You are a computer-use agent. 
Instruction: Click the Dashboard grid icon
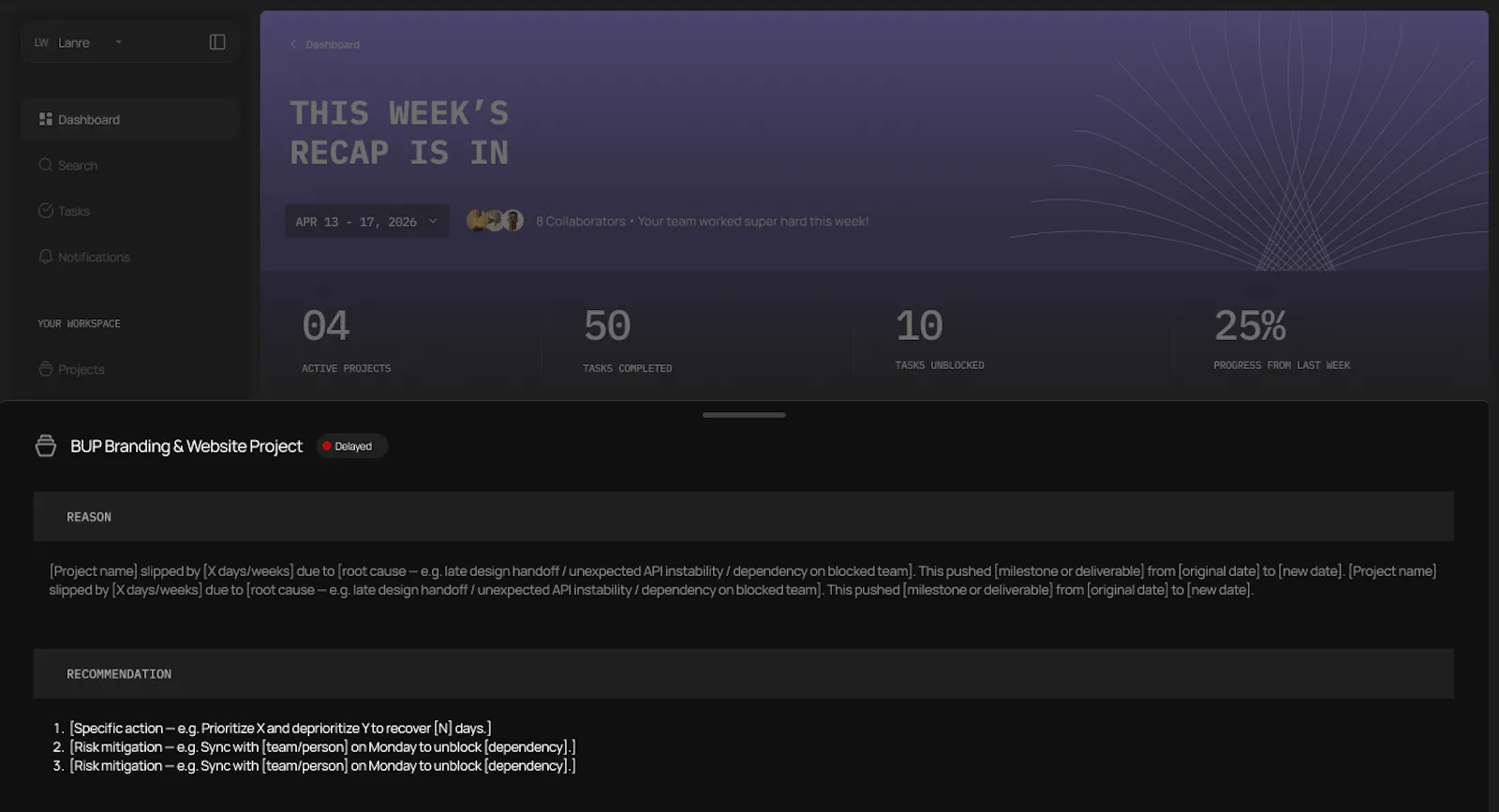click(x=45, y=119)
